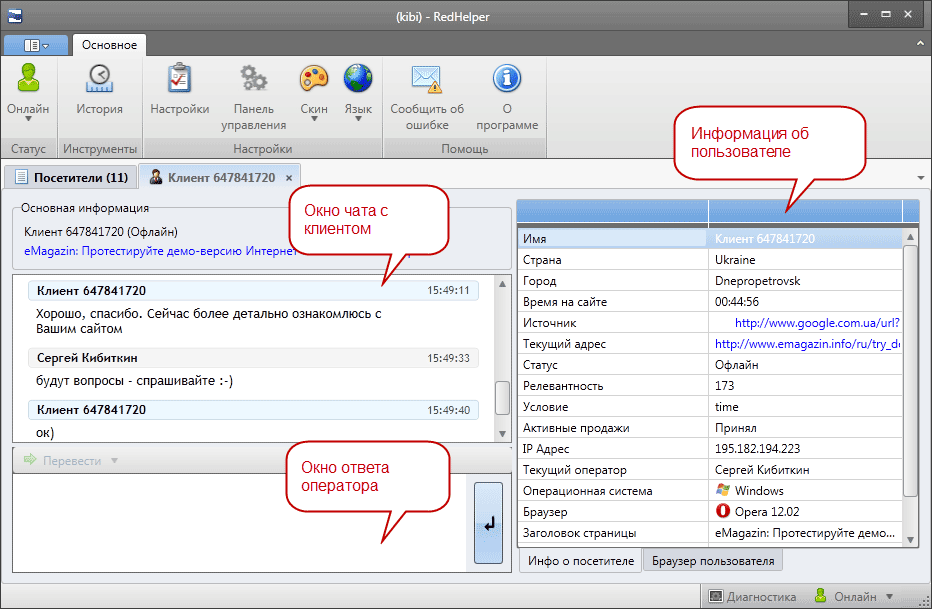Viewport: 932px width, 609px height.
Task: Expand the Перевести translate dropdown
Action: [115, 460]
